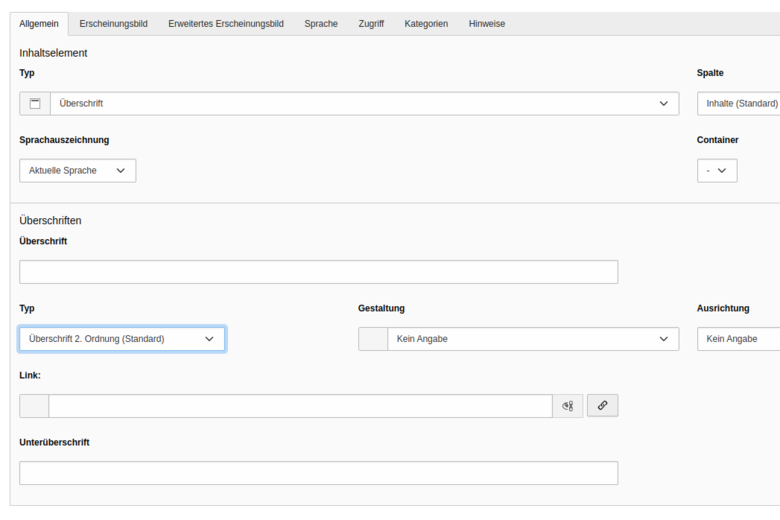Switch to the Erscheinungsbild tab
Viewport: 780px width, 520px height.
[x=113, y=24]
